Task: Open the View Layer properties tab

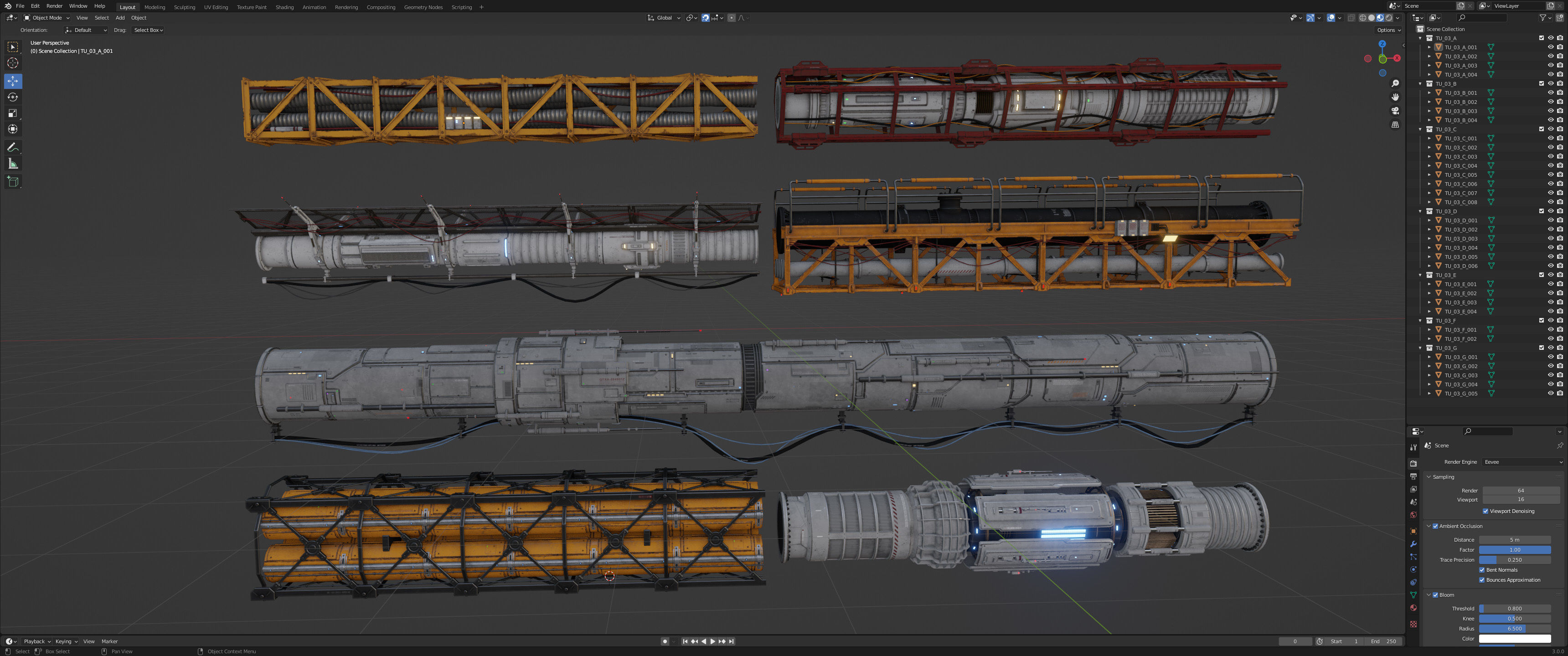Action: [x=1413, y=489]
